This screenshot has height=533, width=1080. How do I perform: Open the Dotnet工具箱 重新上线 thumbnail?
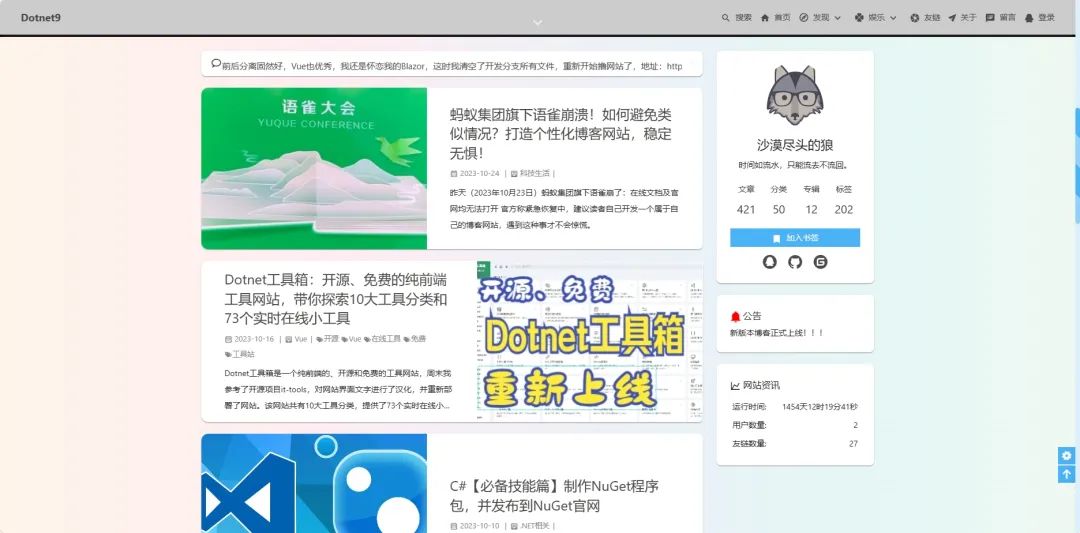590,341
